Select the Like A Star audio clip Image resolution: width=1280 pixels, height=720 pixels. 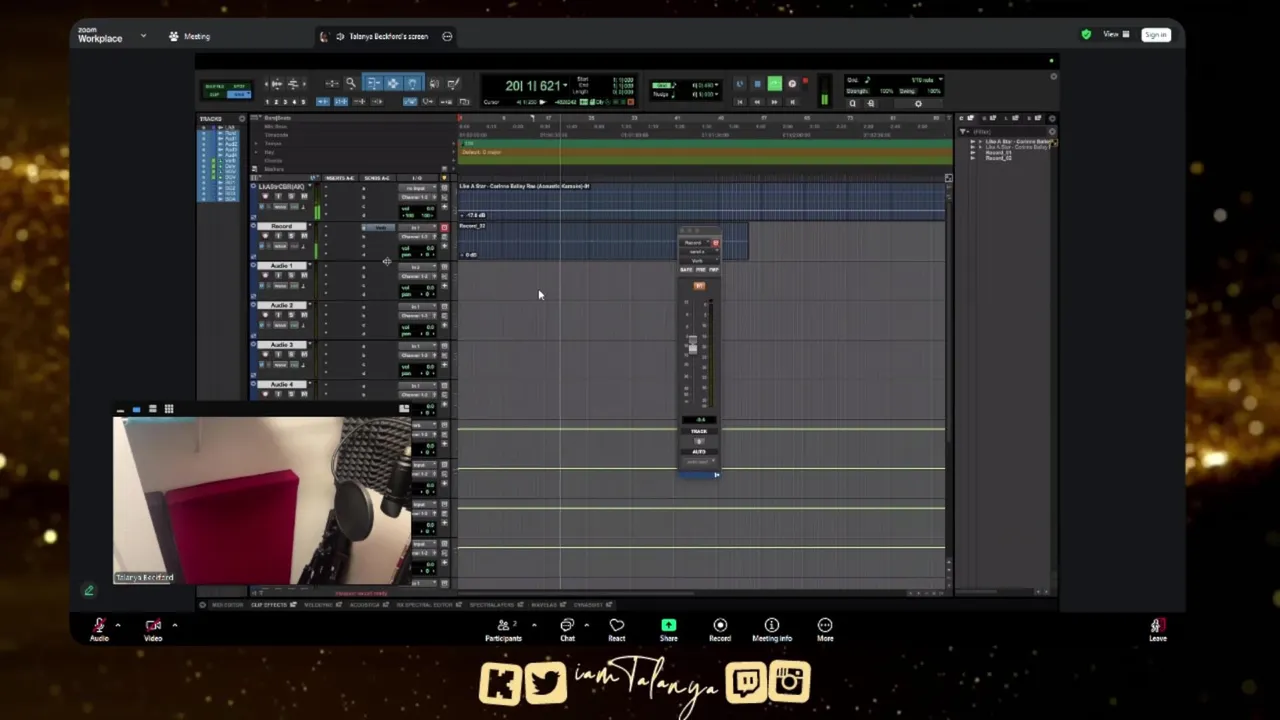click(x=700, y=200)
